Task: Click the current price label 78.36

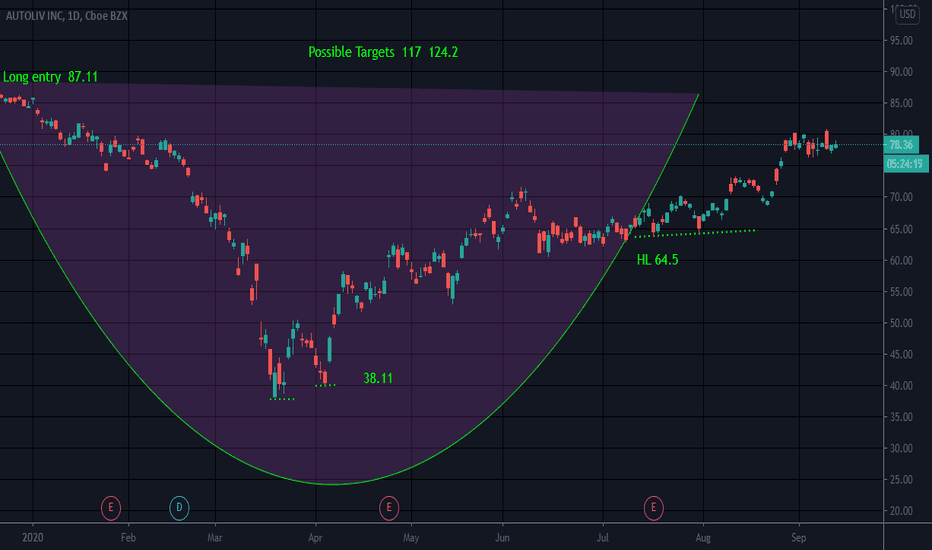Action: click(x=901, y=144)
